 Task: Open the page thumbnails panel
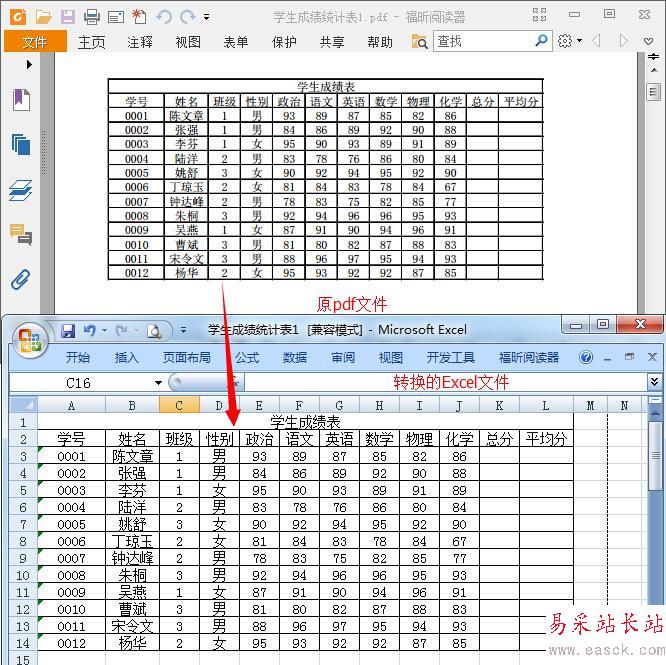(x=21, y=144)
